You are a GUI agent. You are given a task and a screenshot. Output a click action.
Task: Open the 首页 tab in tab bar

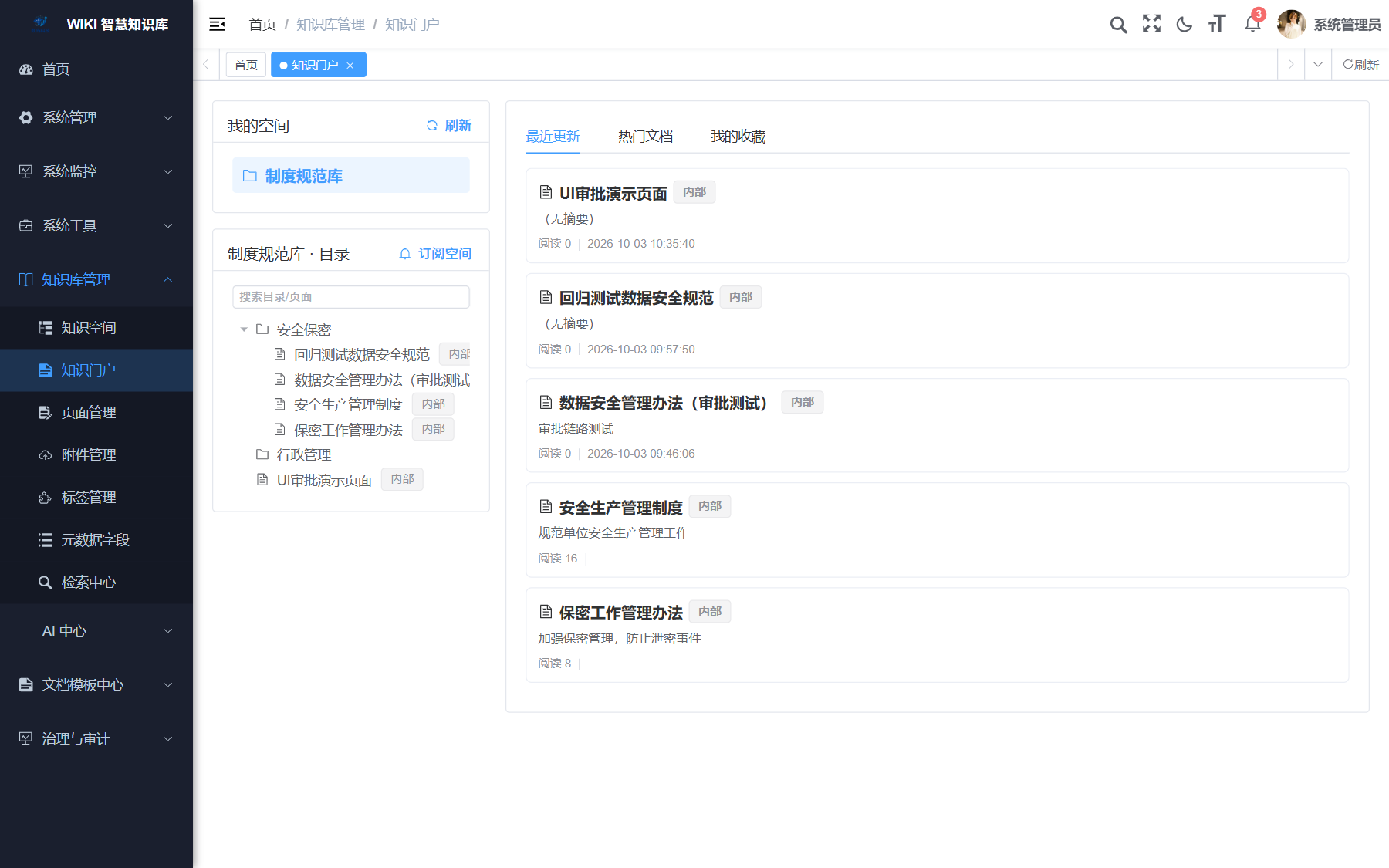tap(246, 65)
